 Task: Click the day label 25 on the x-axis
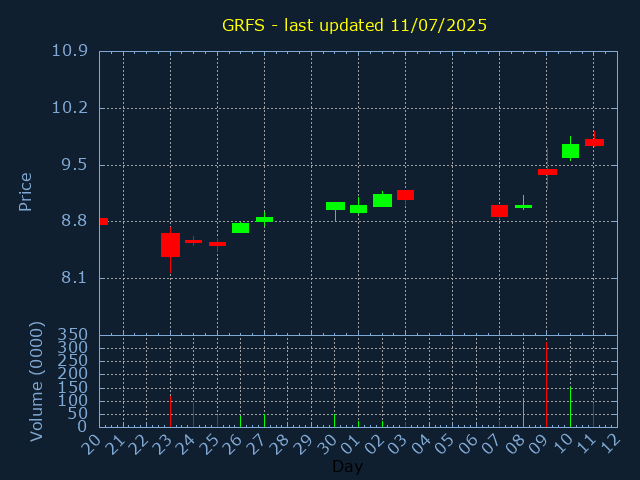click(x=208, y=444)
